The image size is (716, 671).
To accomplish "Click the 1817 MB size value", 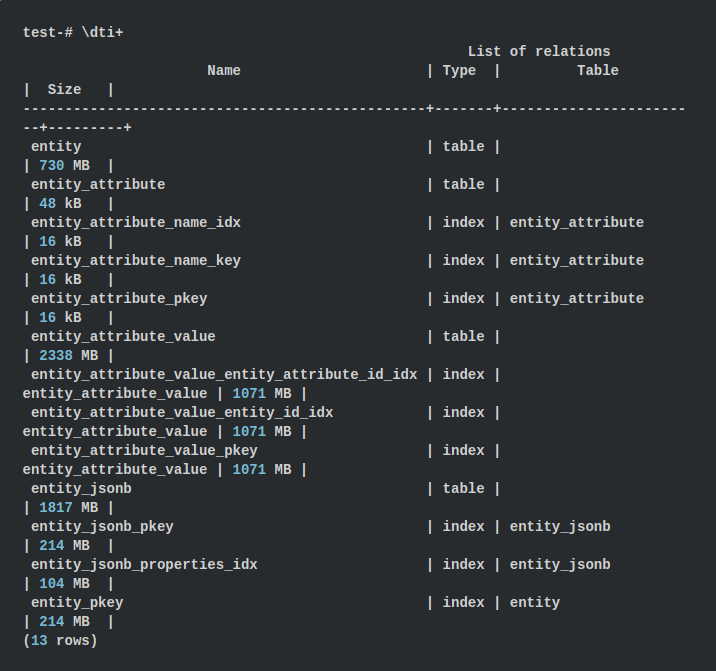I will click(68, 508).
